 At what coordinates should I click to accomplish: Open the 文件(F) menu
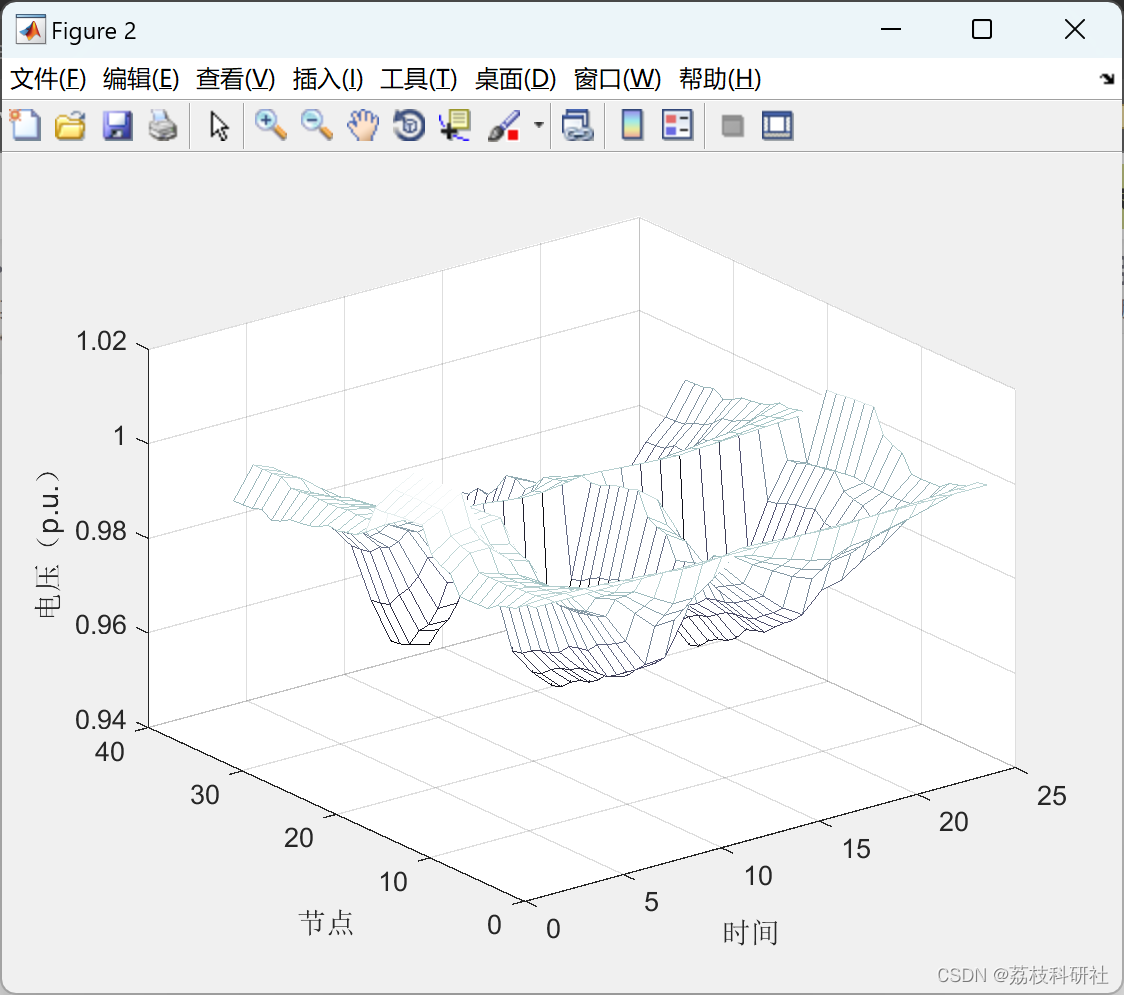(x=48, y=79)
